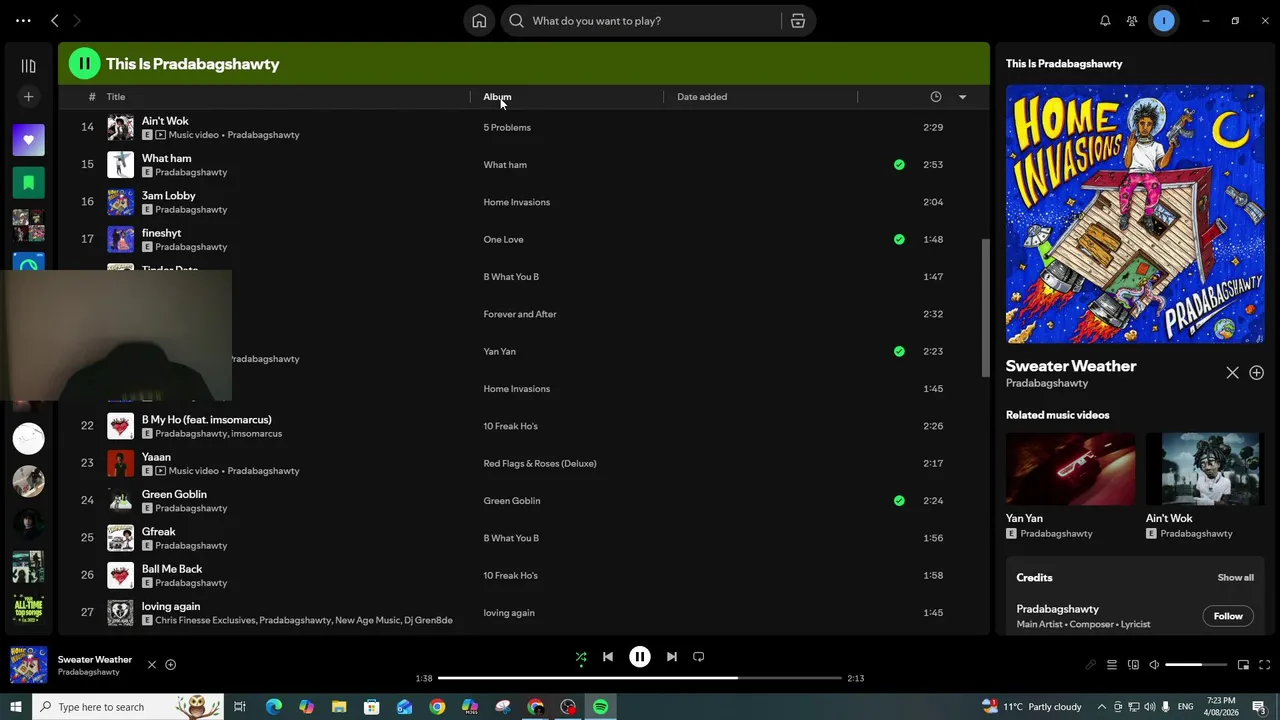Open the Red Flags & Roses (Deluxe) album
This screenshot has width=1280, height=720.
coord(540,464)
